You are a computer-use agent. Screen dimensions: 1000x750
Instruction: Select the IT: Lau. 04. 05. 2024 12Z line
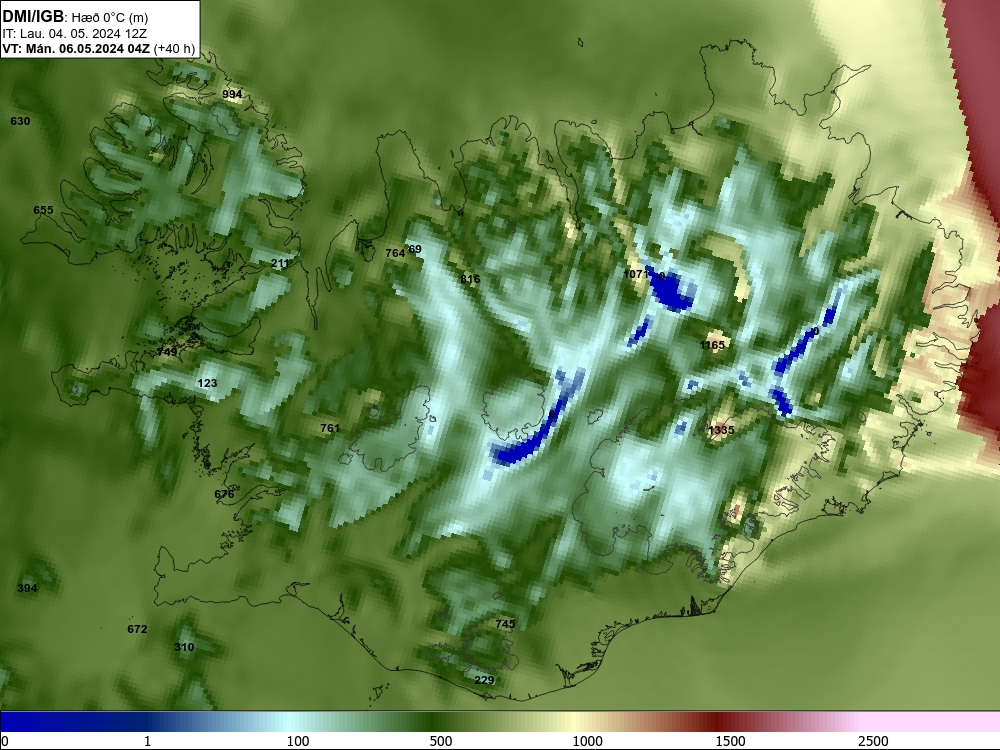tap(75, 34)
